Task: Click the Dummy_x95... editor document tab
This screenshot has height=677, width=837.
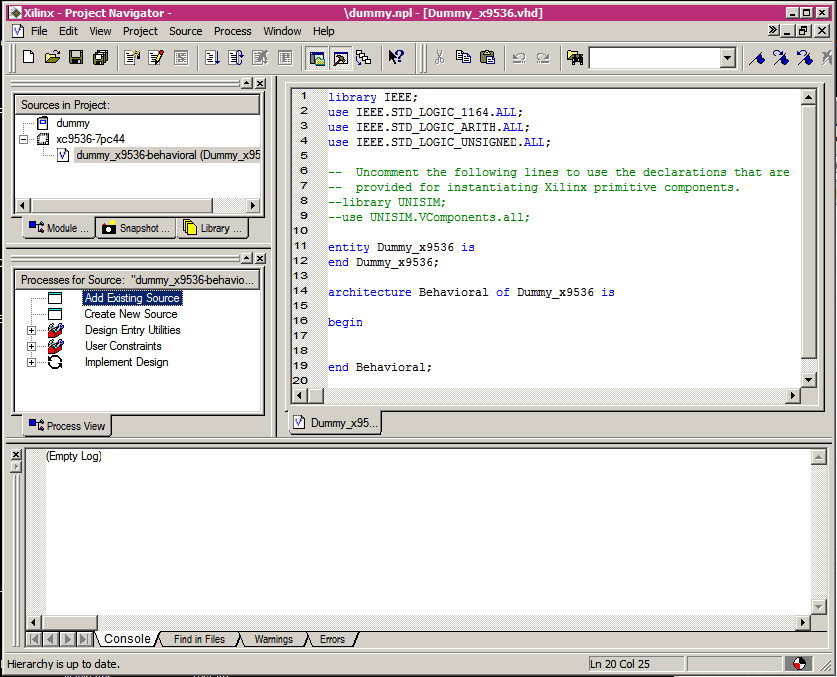Action: click(336, 423)
